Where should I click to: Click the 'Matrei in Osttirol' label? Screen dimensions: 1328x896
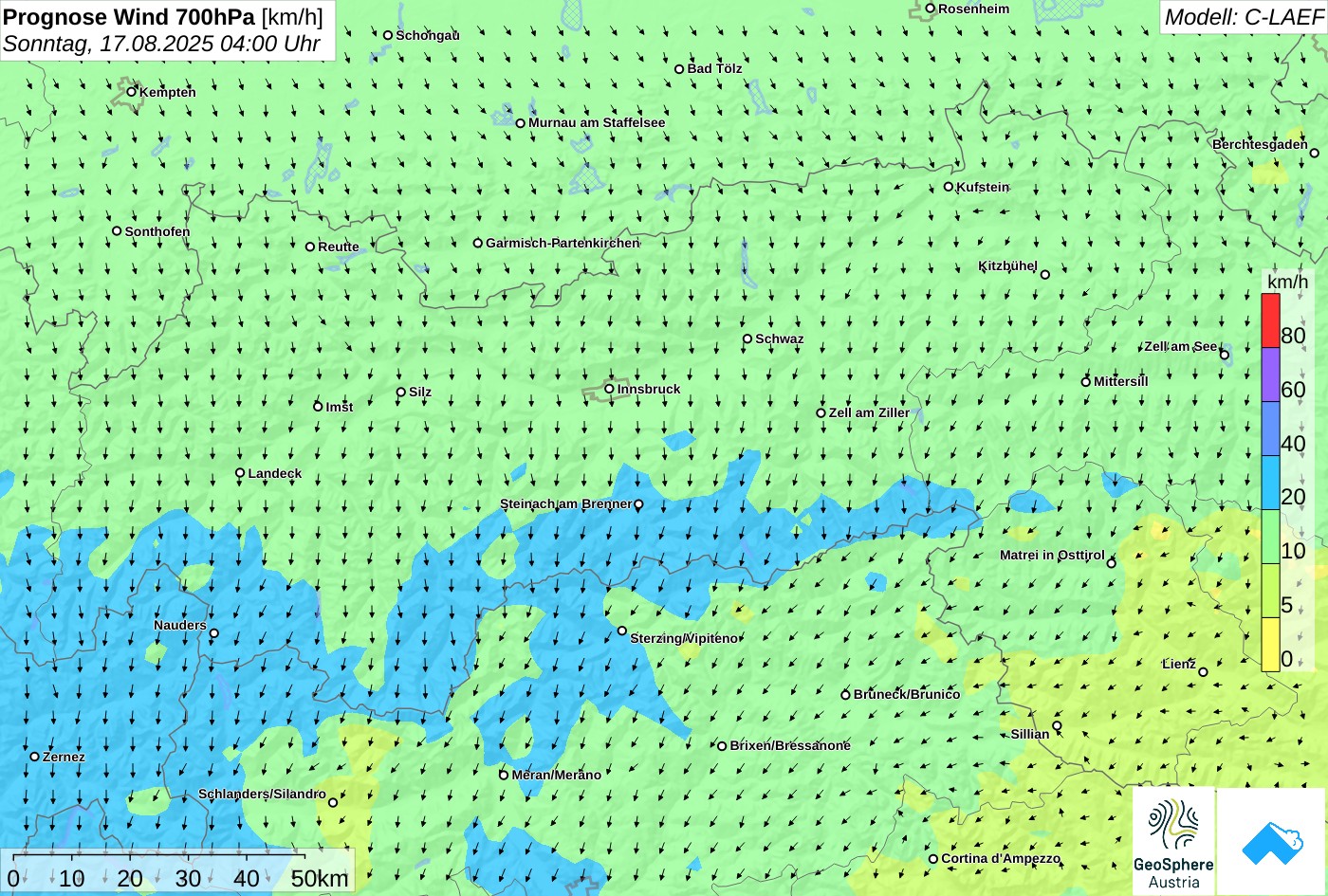pos(1052,555)
